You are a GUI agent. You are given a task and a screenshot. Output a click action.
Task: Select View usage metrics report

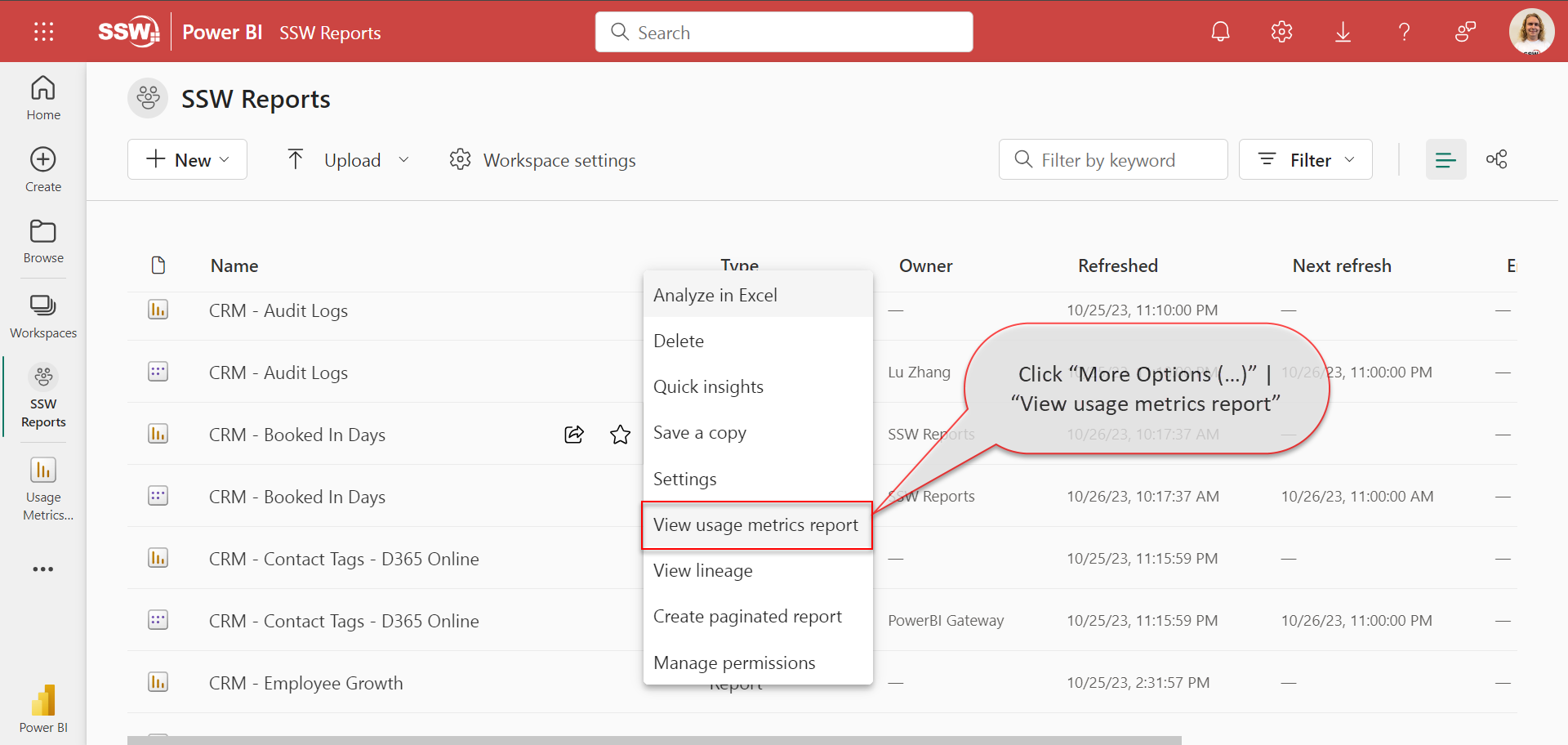tap(755, 525)
